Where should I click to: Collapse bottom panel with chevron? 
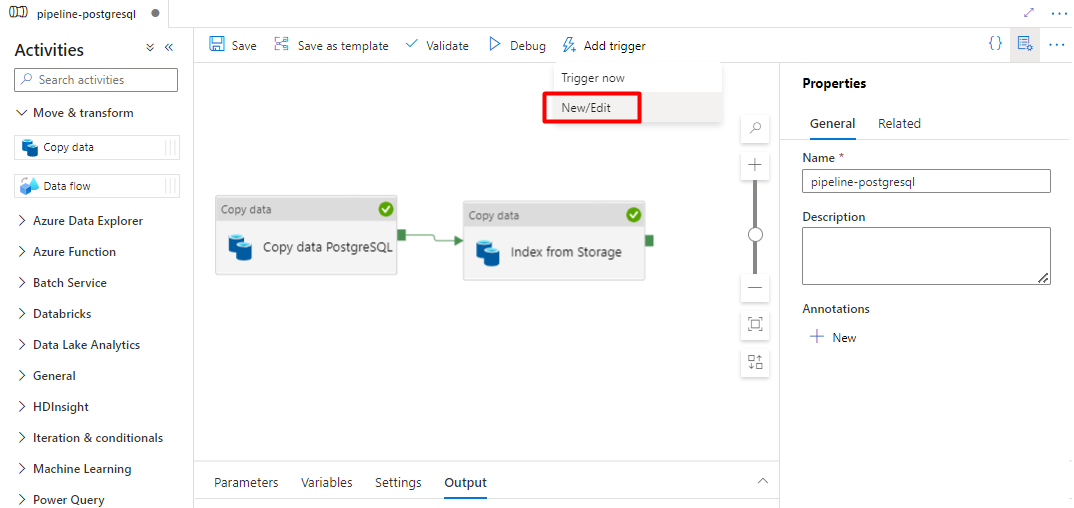(x=763, y=481)
